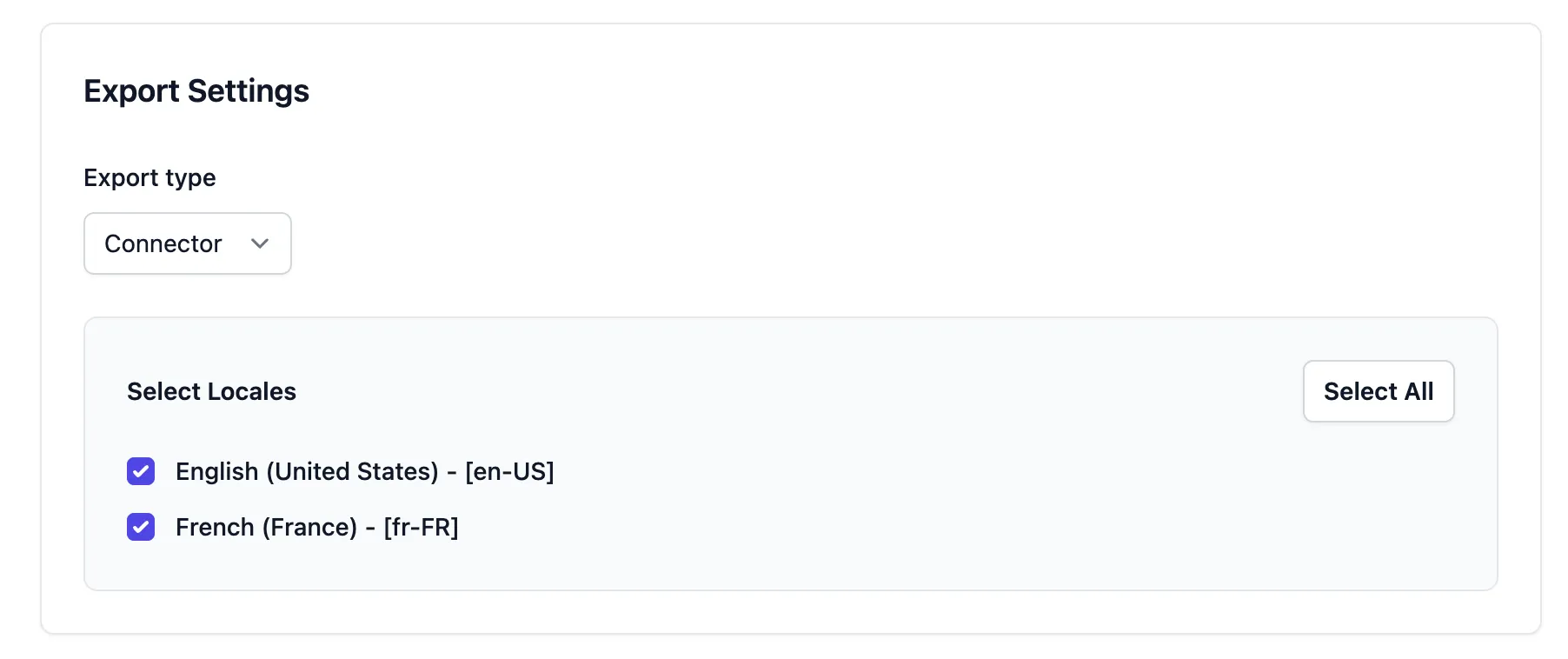Toggle the en-US locale via its label
The width and height of the screenshot is (1568, 659).
(364, 471)
